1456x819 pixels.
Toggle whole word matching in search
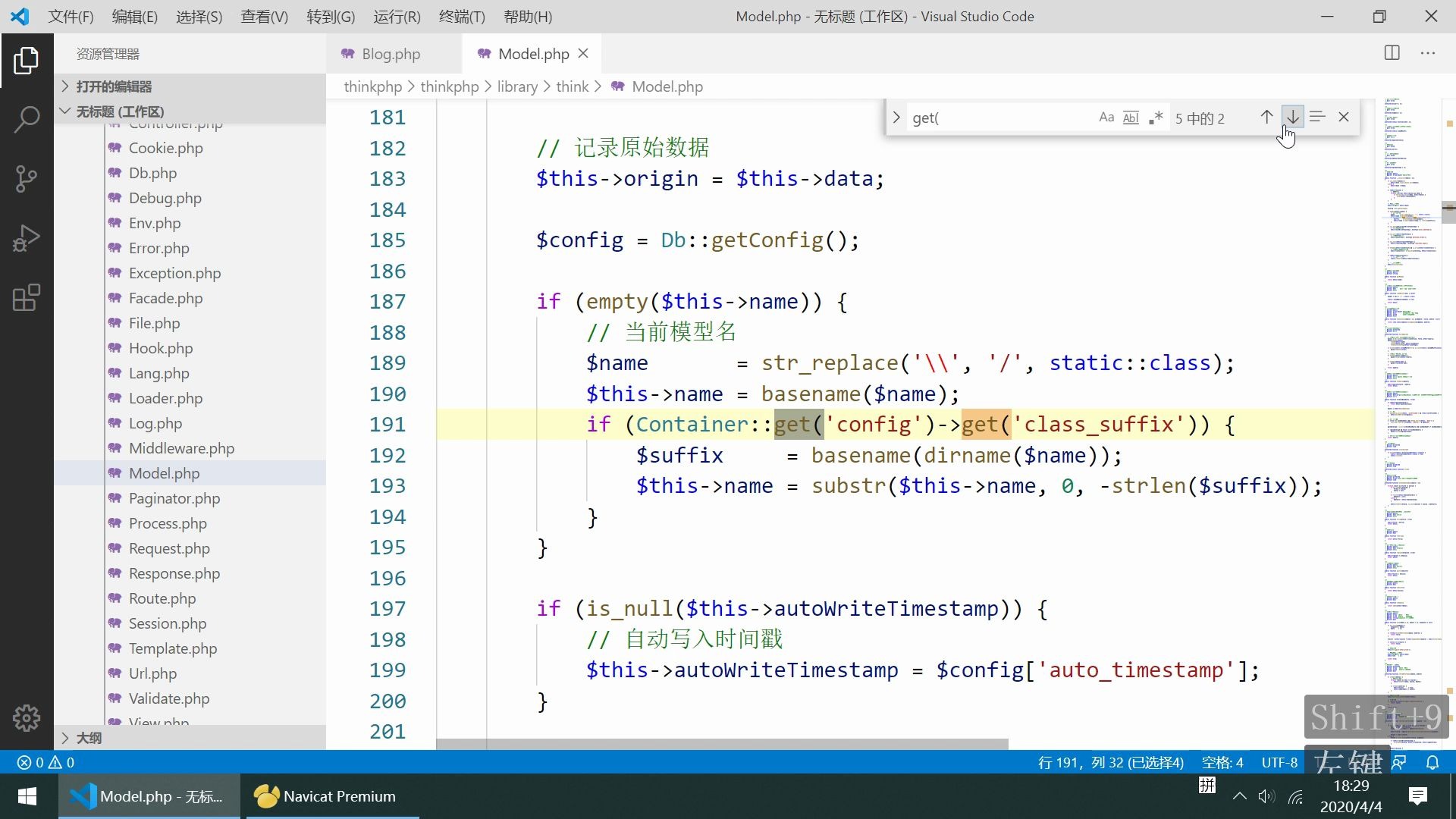1131,118
